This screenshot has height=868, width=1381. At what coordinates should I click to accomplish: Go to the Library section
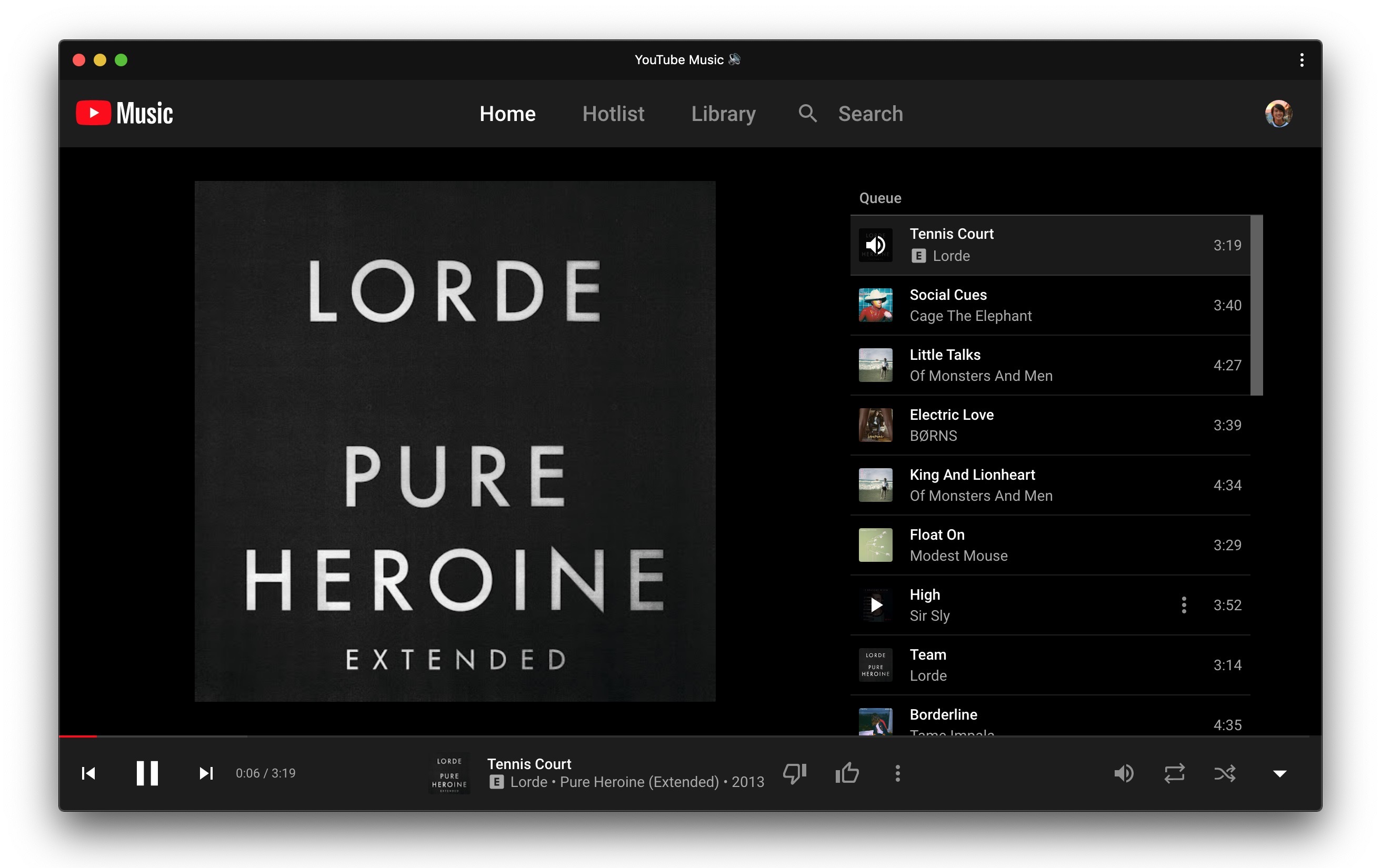(723, 114)
